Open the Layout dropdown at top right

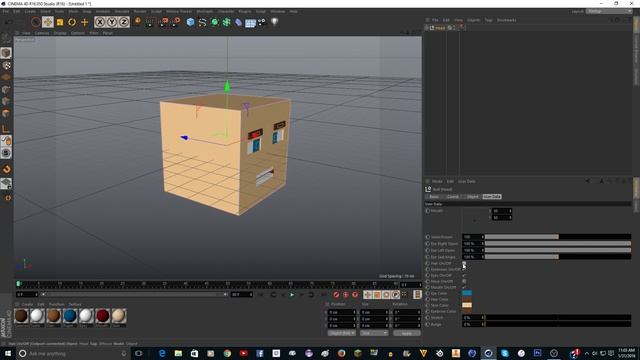tap(609, 11)
